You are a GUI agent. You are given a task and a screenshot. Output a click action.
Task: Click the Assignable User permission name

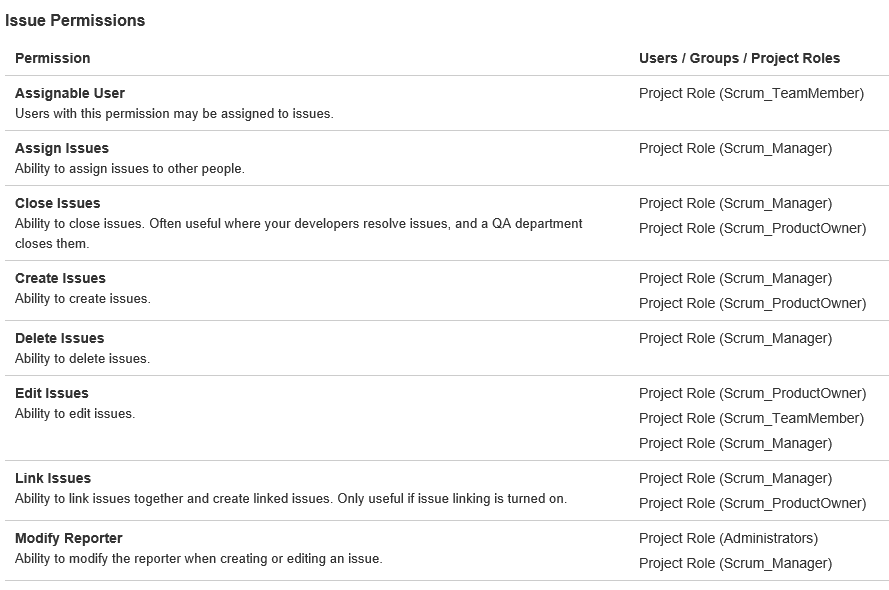pyautogui.click(x=70, y=93)
